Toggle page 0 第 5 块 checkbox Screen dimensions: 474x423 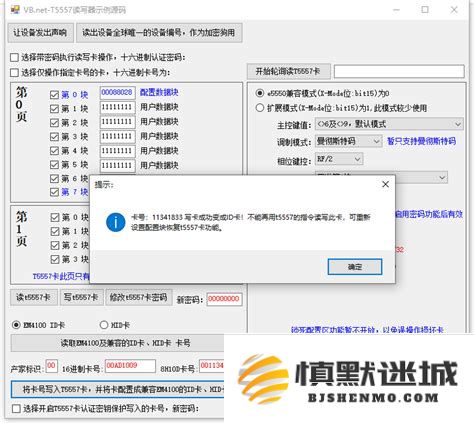(x=54, y=165)
